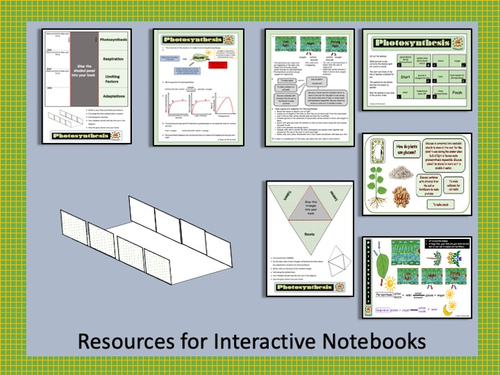
Task: Click the large 3D folded paper illustration
Action: pyautogui.click(x=146, y=240)
